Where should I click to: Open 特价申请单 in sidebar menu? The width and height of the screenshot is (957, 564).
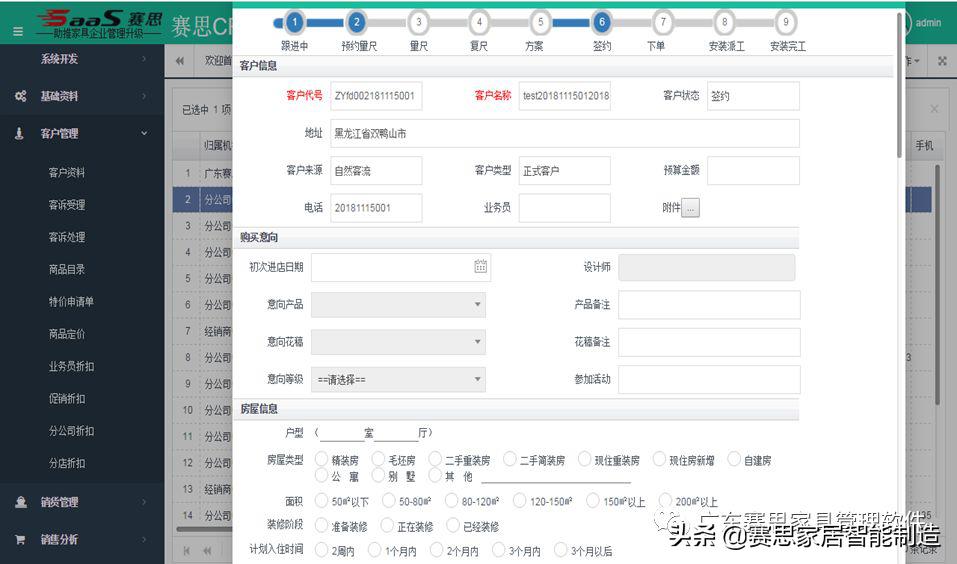click(x=71, y=302)
